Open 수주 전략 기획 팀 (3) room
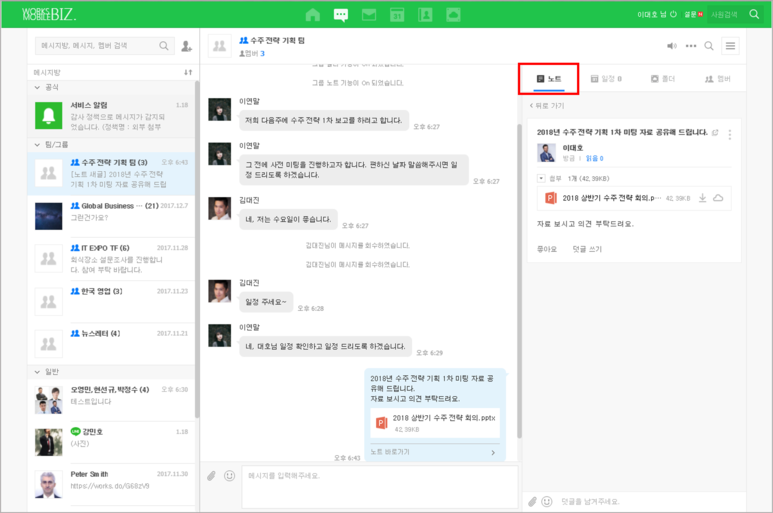 111,173
